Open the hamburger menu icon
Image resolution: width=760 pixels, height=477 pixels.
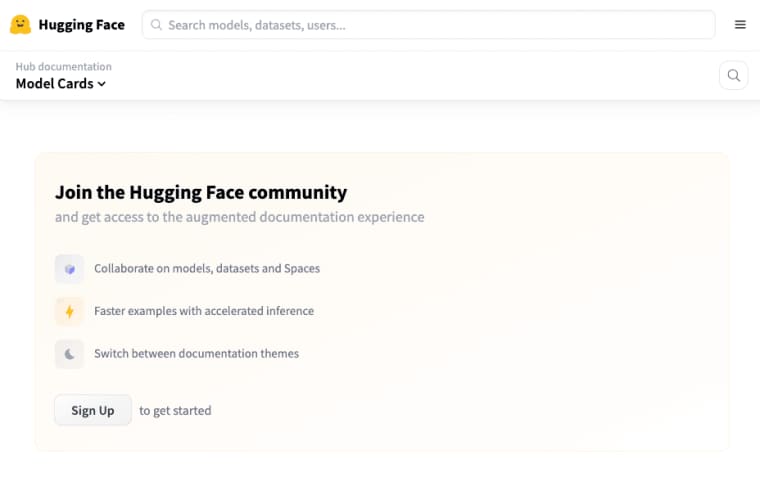coord(740,25)
